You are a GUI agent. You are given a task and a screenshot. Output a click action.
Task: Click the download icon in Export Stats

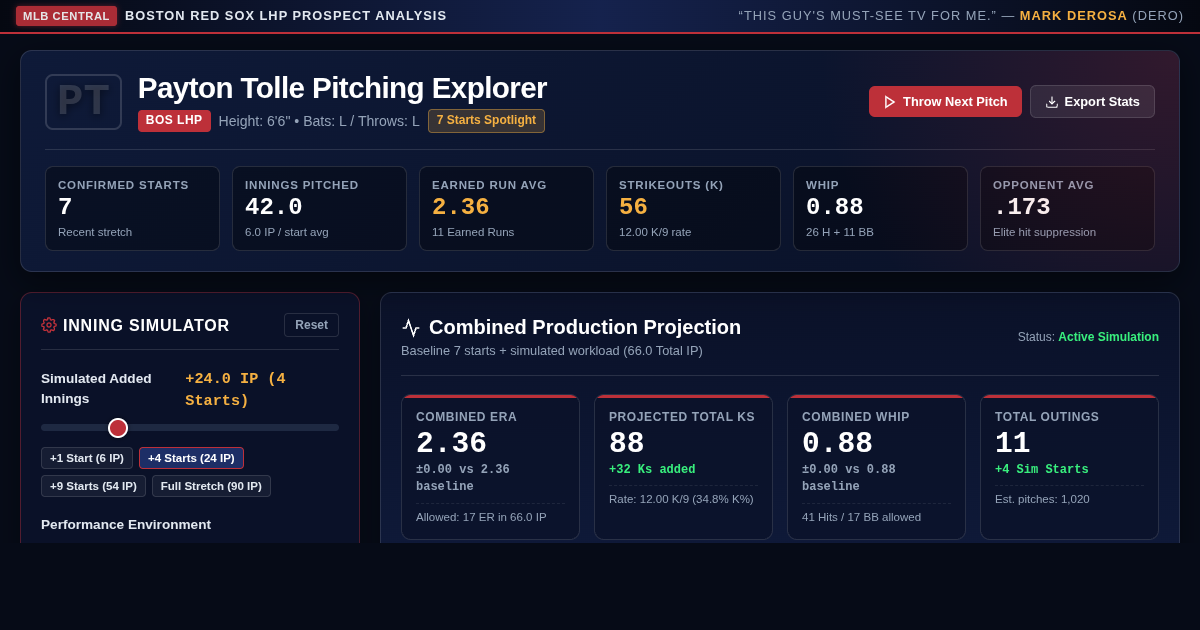click(x=1052, y=102)
